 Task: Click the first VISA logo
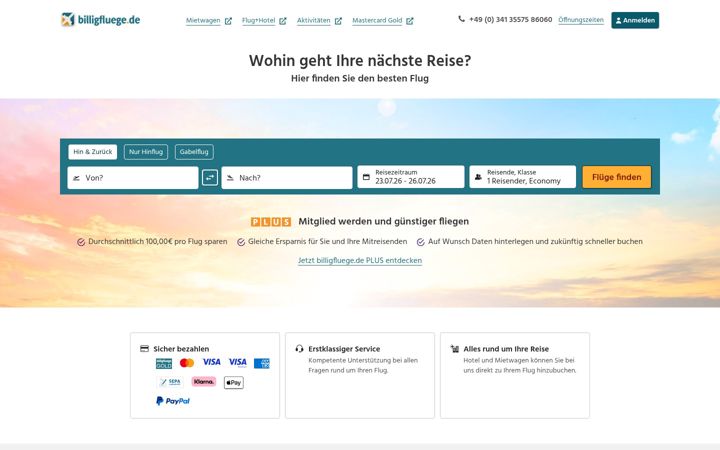click(212, 362)
